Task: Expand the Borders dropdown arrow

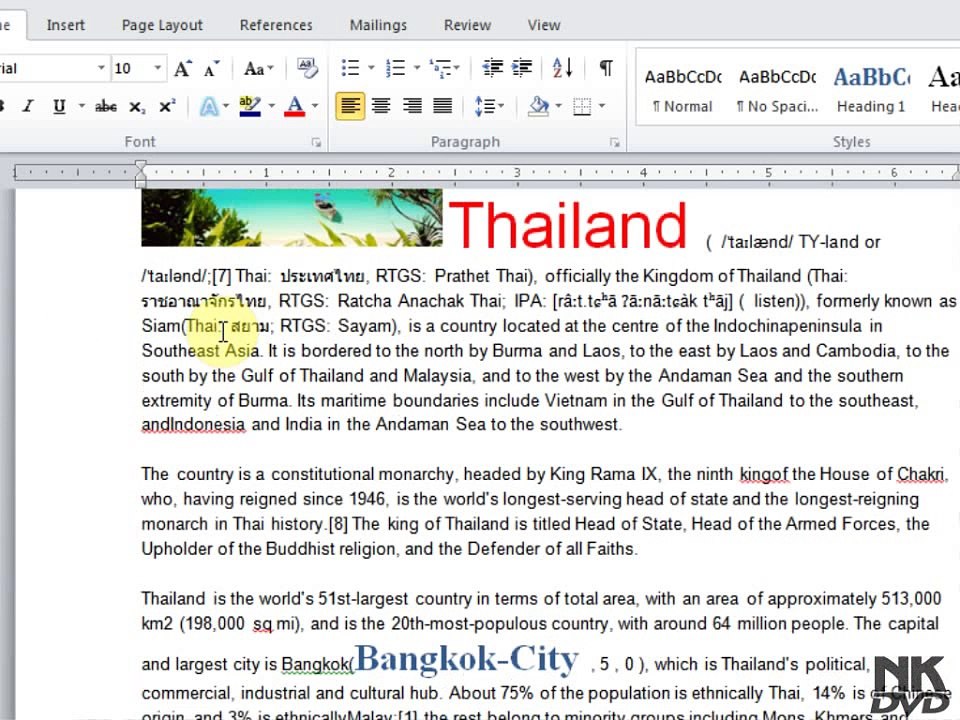Action: click(602, 107)
